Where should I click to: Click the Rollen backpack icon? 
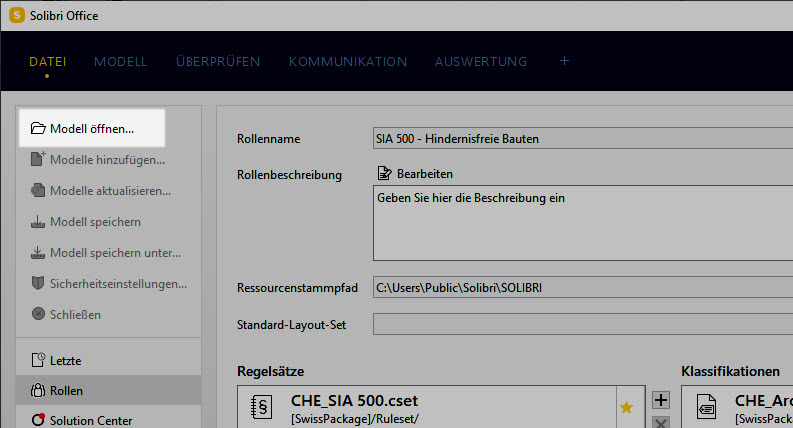(38, 390)
